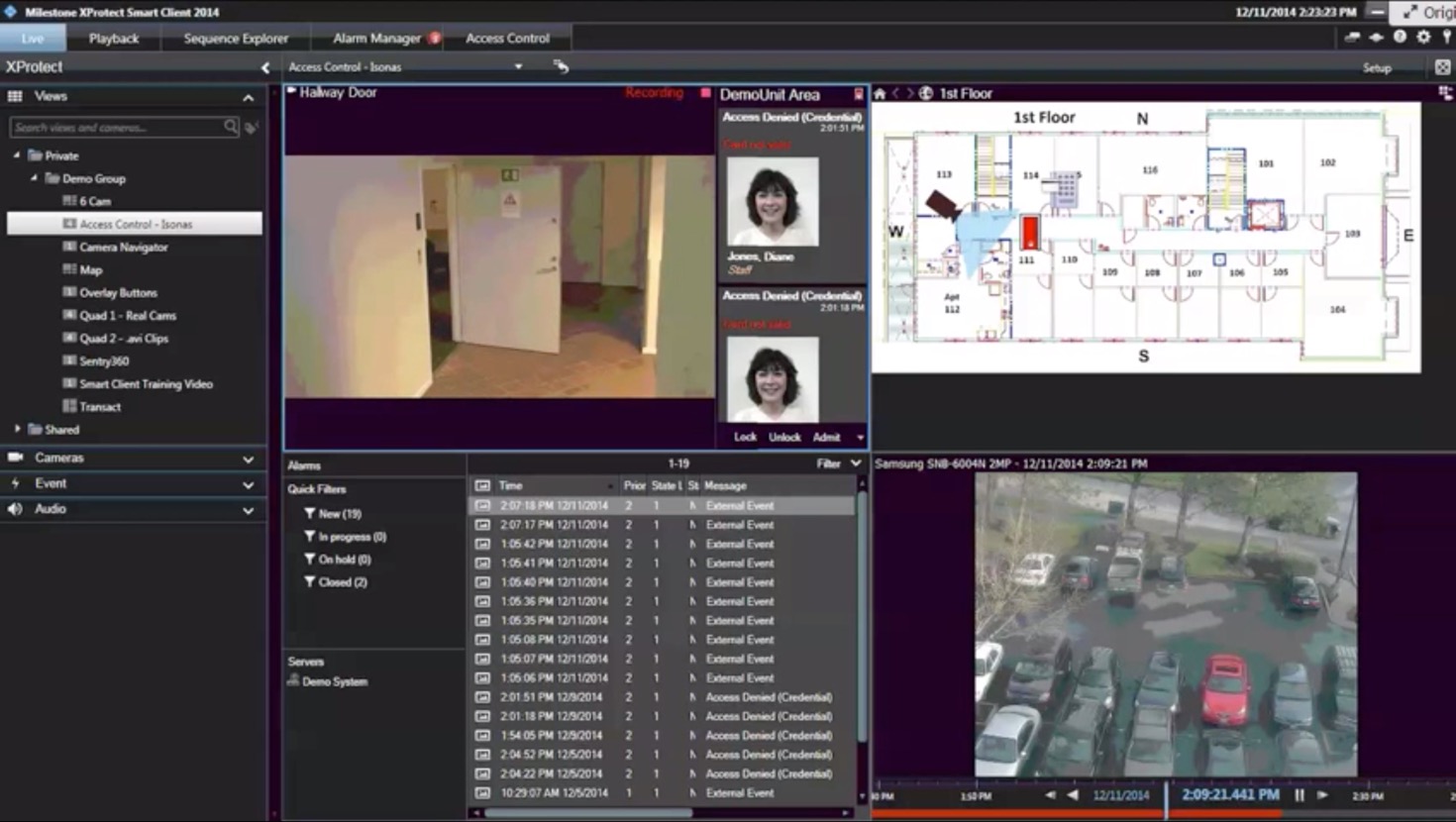This screenshot has width=1456, height=822.
Task: Click Diane Jones cardholder photo
Action: (773, 201)
